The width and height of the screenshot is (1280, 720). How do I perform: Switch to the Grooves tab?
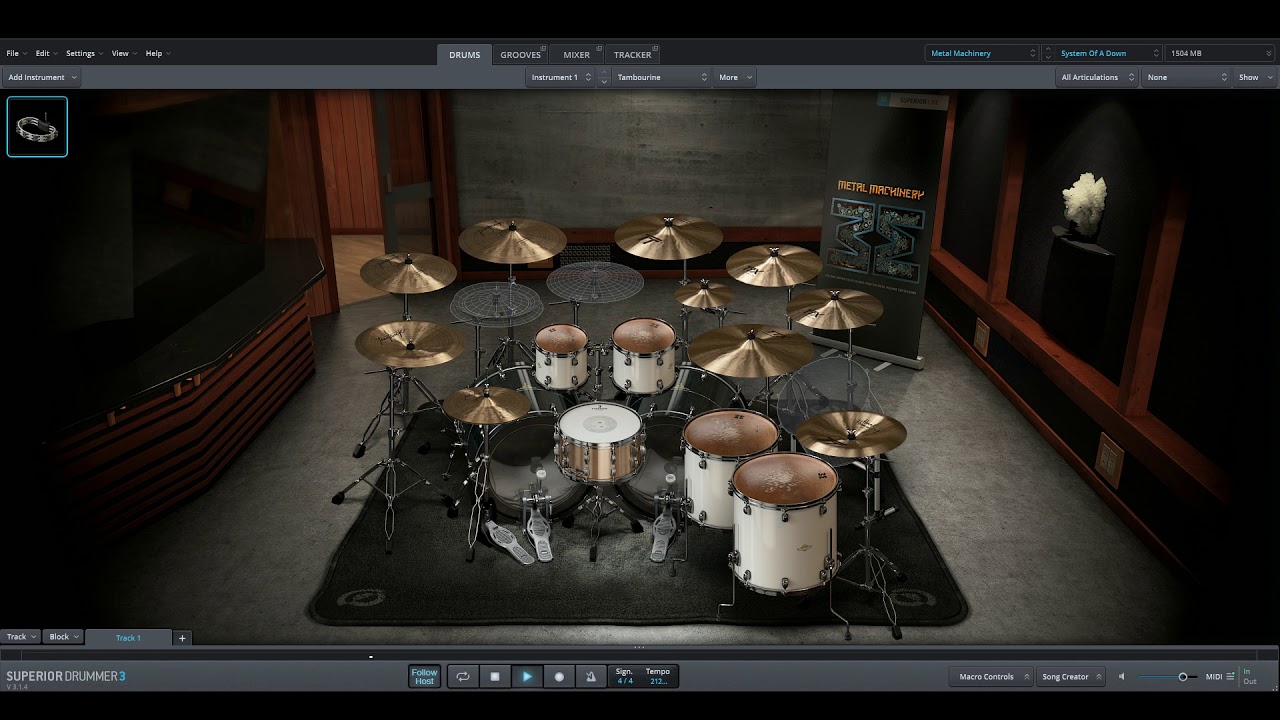pyautogui.click(x=520, y=55)
